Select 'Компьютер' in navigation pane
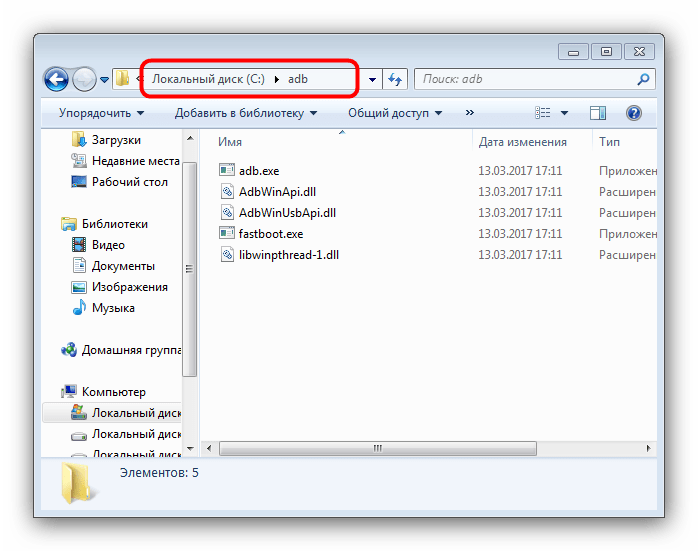Image resolution: width=698 pixels, height=551 pixels. coord(114,392)
